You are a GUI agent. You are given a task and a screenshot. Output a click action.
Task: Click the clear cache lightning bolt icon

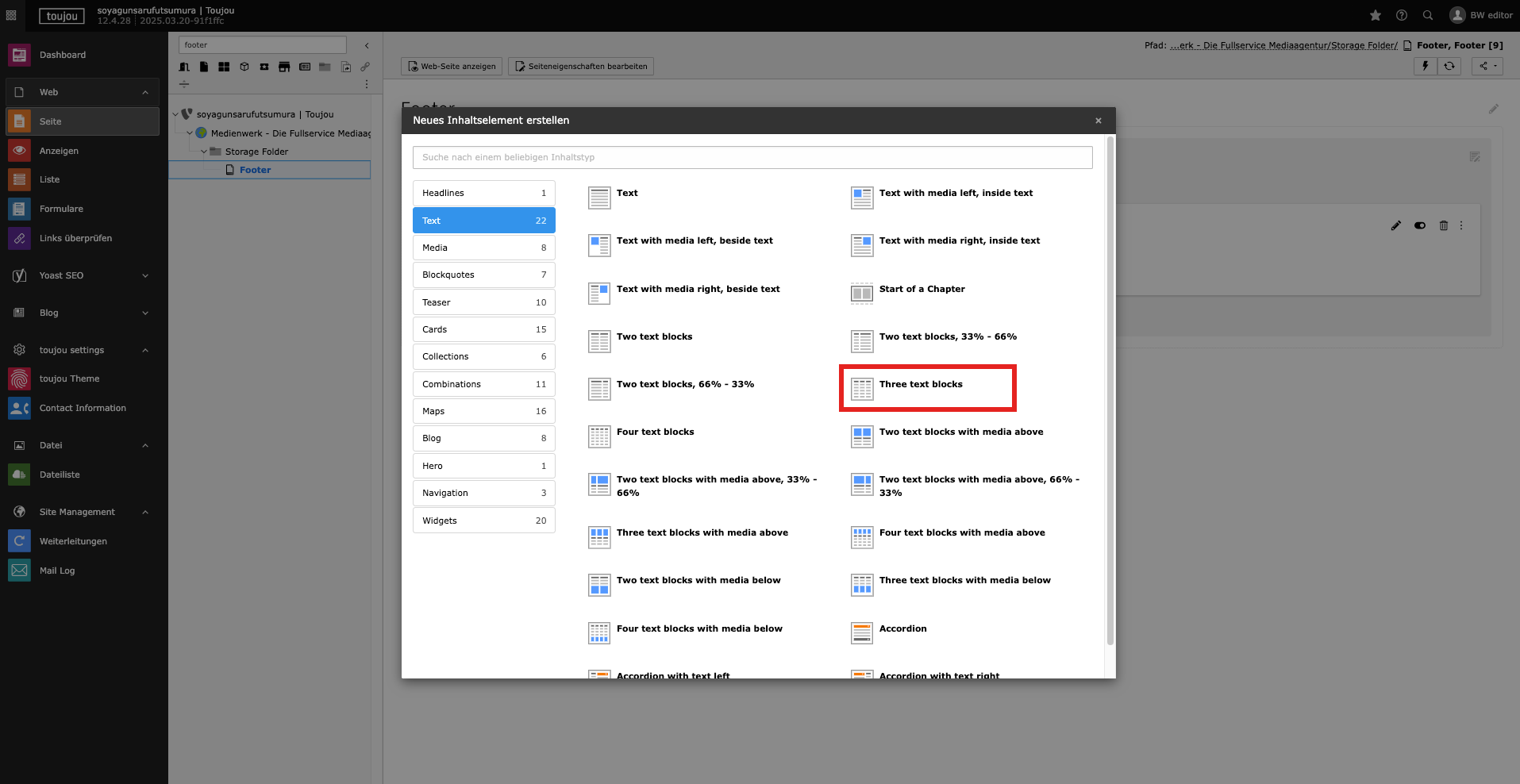(x=1425, y=67)
